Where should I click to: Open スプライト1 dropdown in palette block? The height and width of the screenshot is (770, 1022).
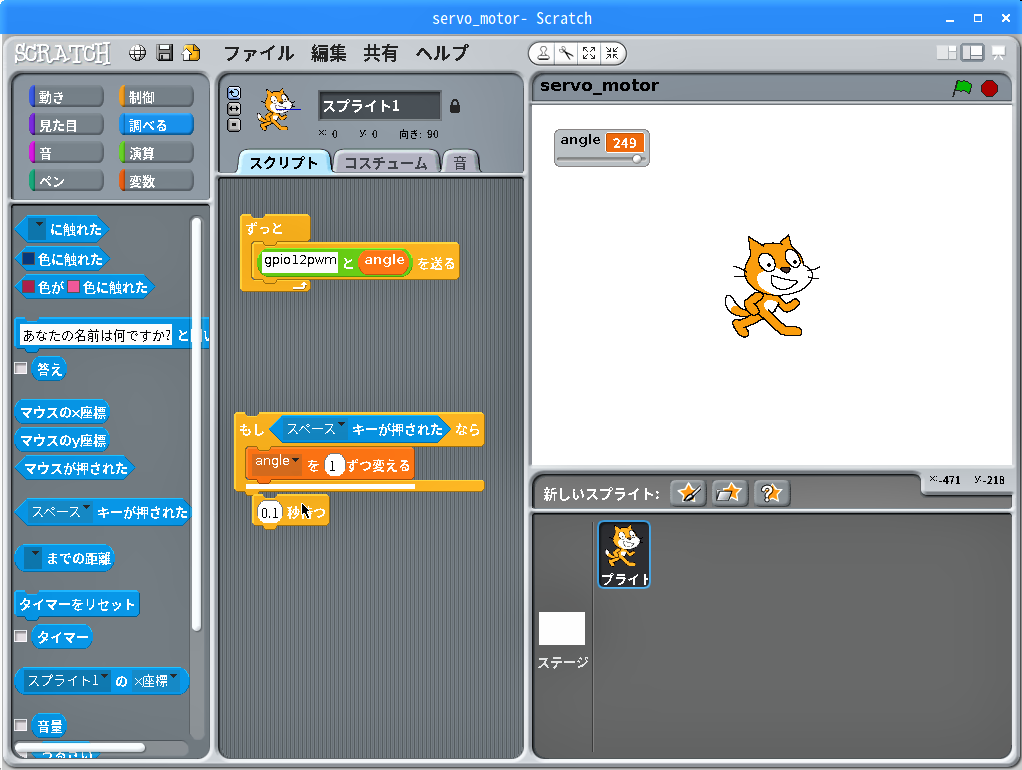click(67, 681)
